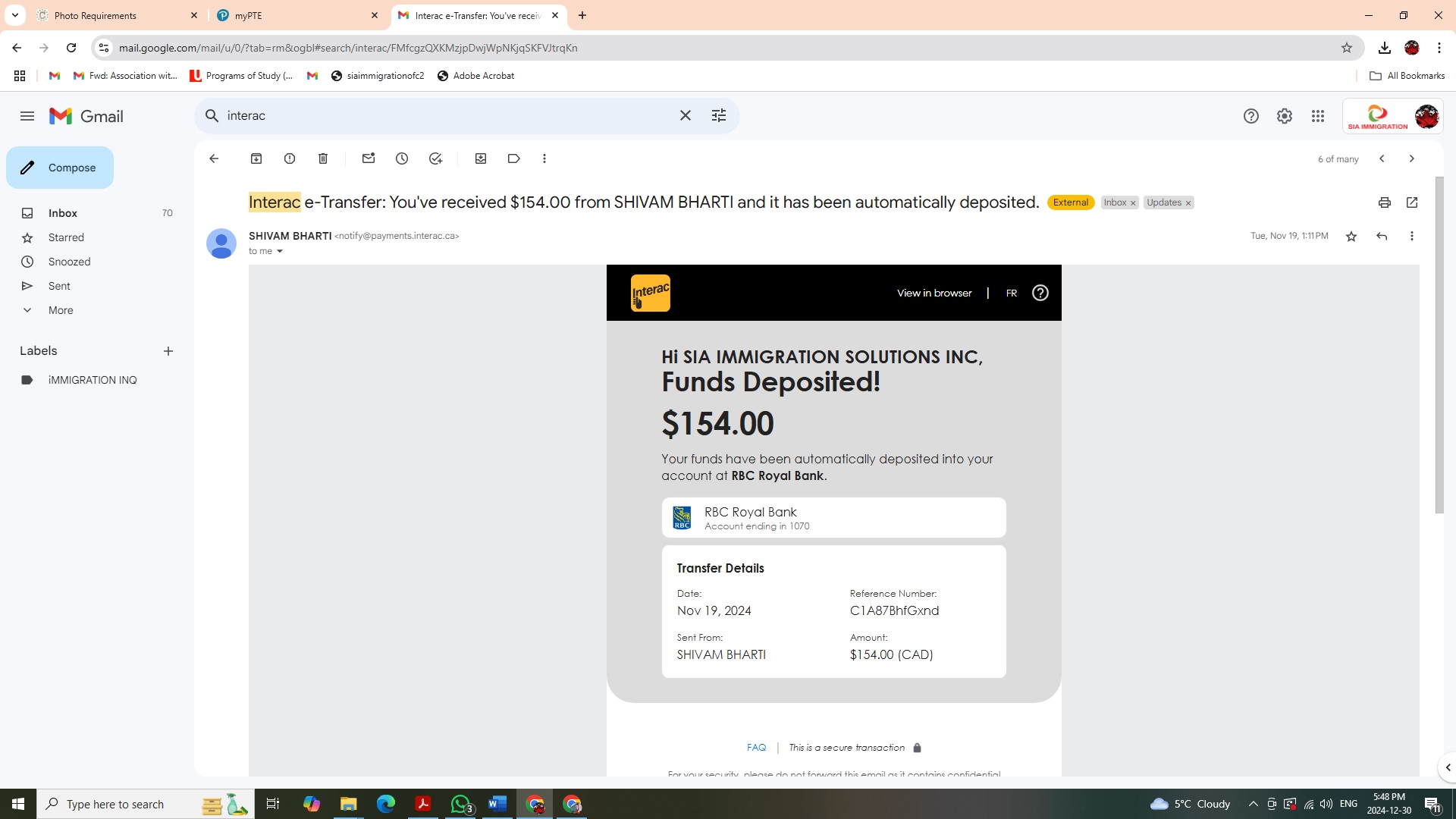Print all with the printer icon
This screenshot has width=1456, height=819.
click(x=1385, y=202)
